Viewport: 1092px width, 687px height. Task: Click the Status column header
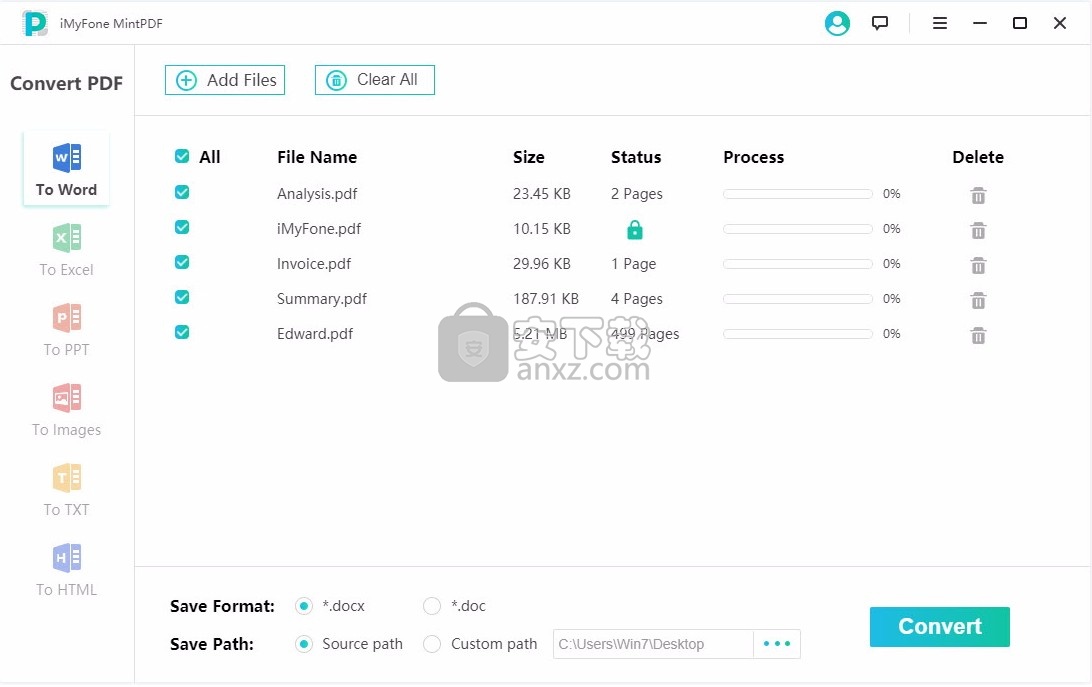tap(636, 157)
